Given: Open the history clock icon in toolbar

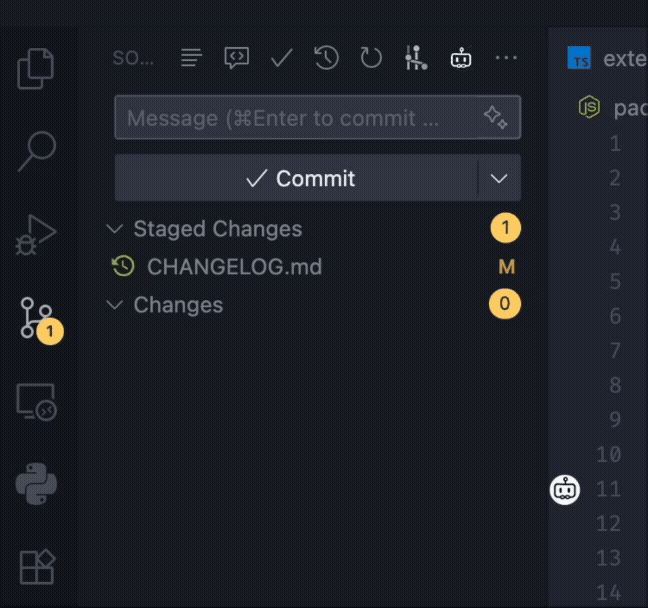Looking at the screenshot, I should (326, 58).
